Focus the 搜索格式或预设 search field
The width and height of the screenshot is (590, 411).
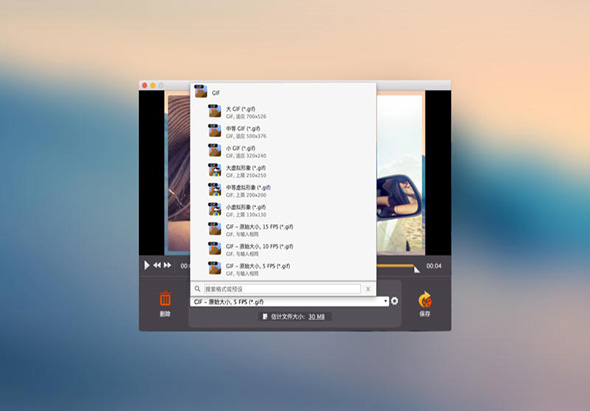[282, 289]
